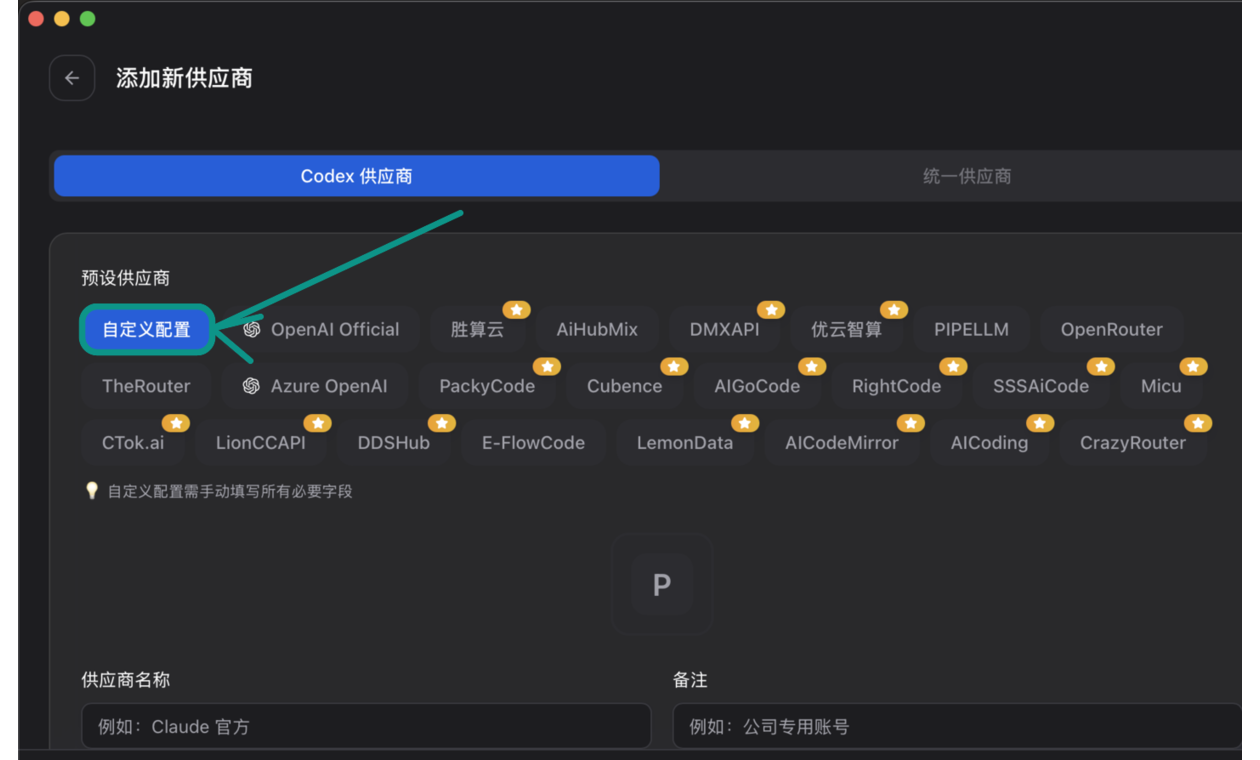Select PIPELLM preset
1260x760 pixels.
[972, 330]
